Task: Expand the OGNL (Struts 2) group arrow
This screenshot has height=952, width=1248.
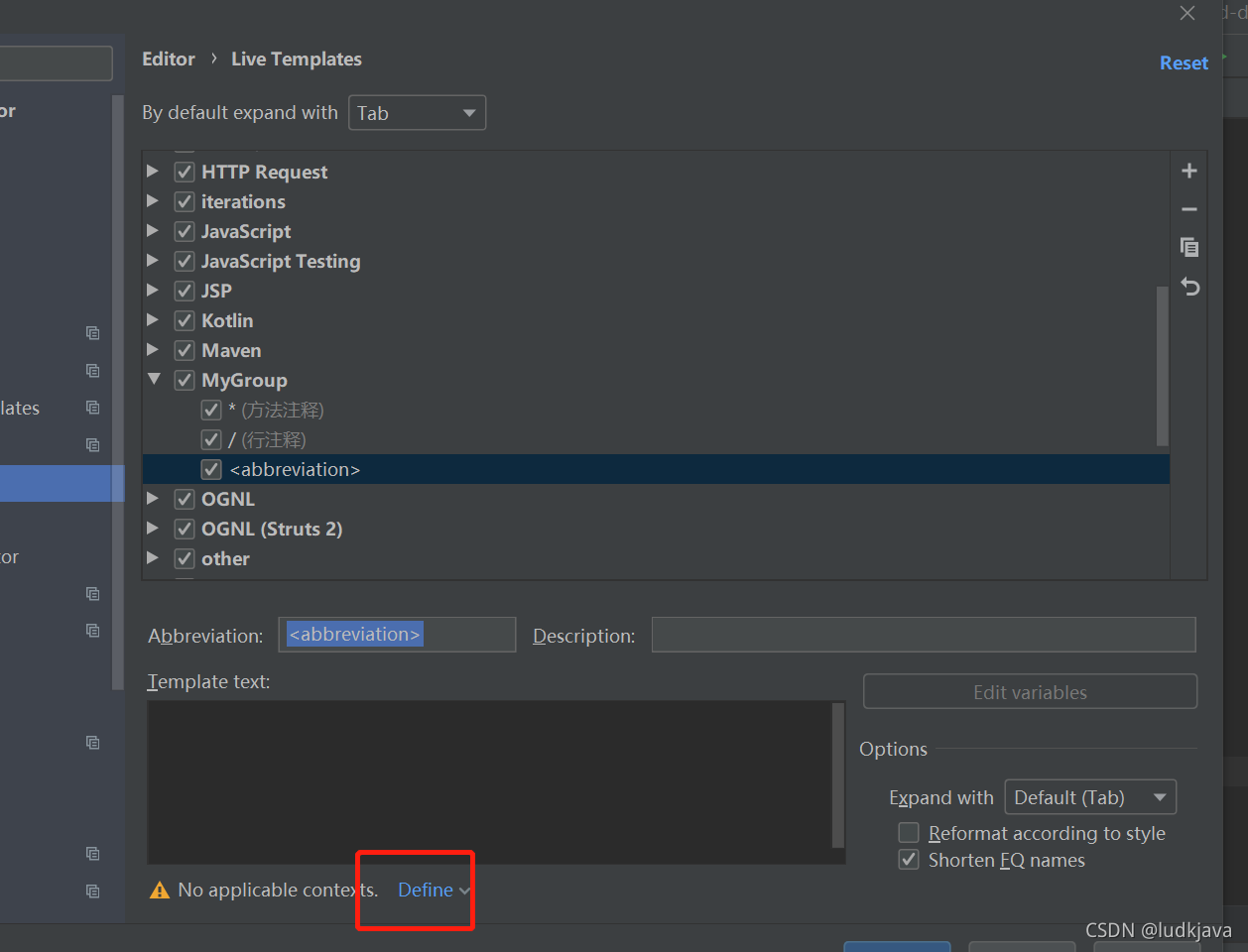Action: click(153, 528)
